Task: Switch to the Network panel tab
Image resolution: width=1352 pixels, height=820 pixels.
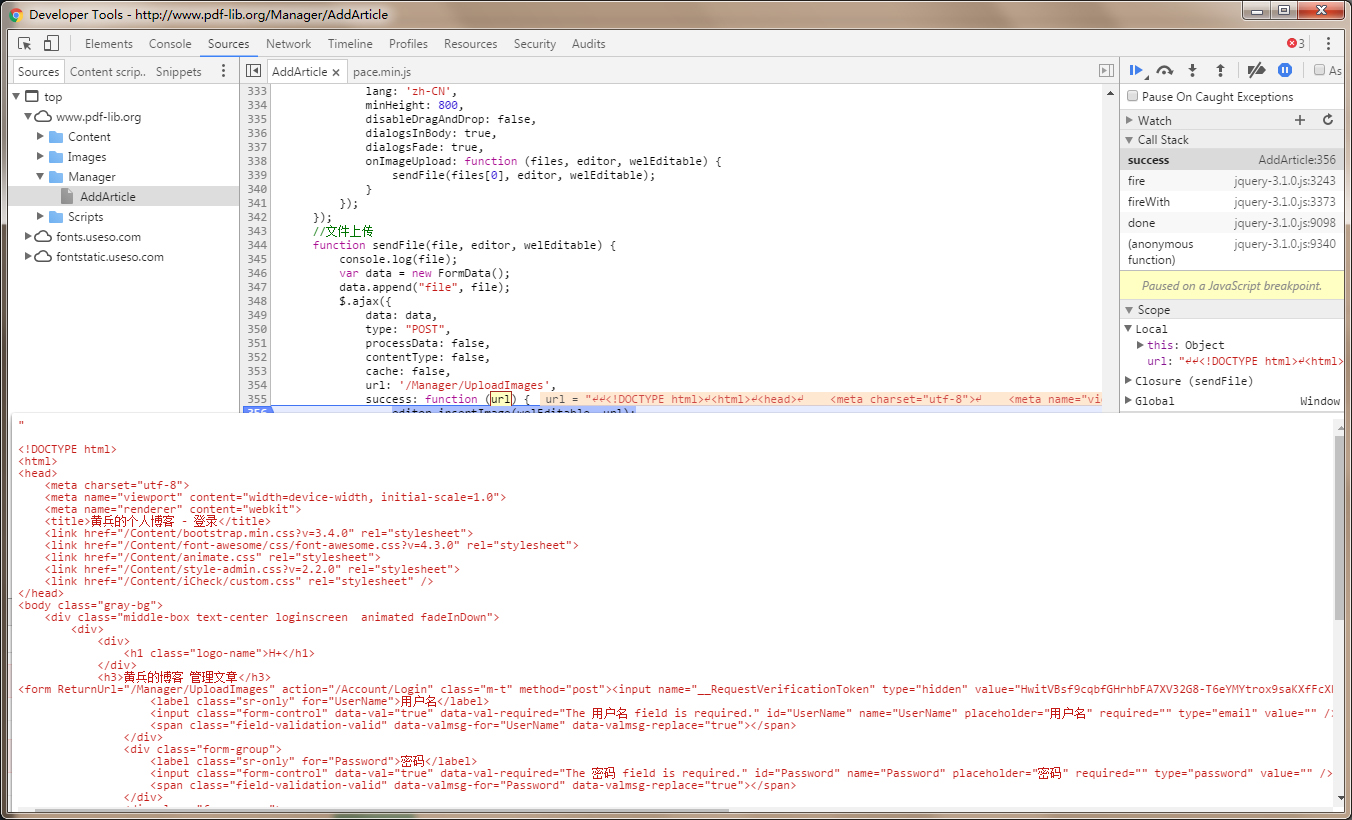Action: 288,44
